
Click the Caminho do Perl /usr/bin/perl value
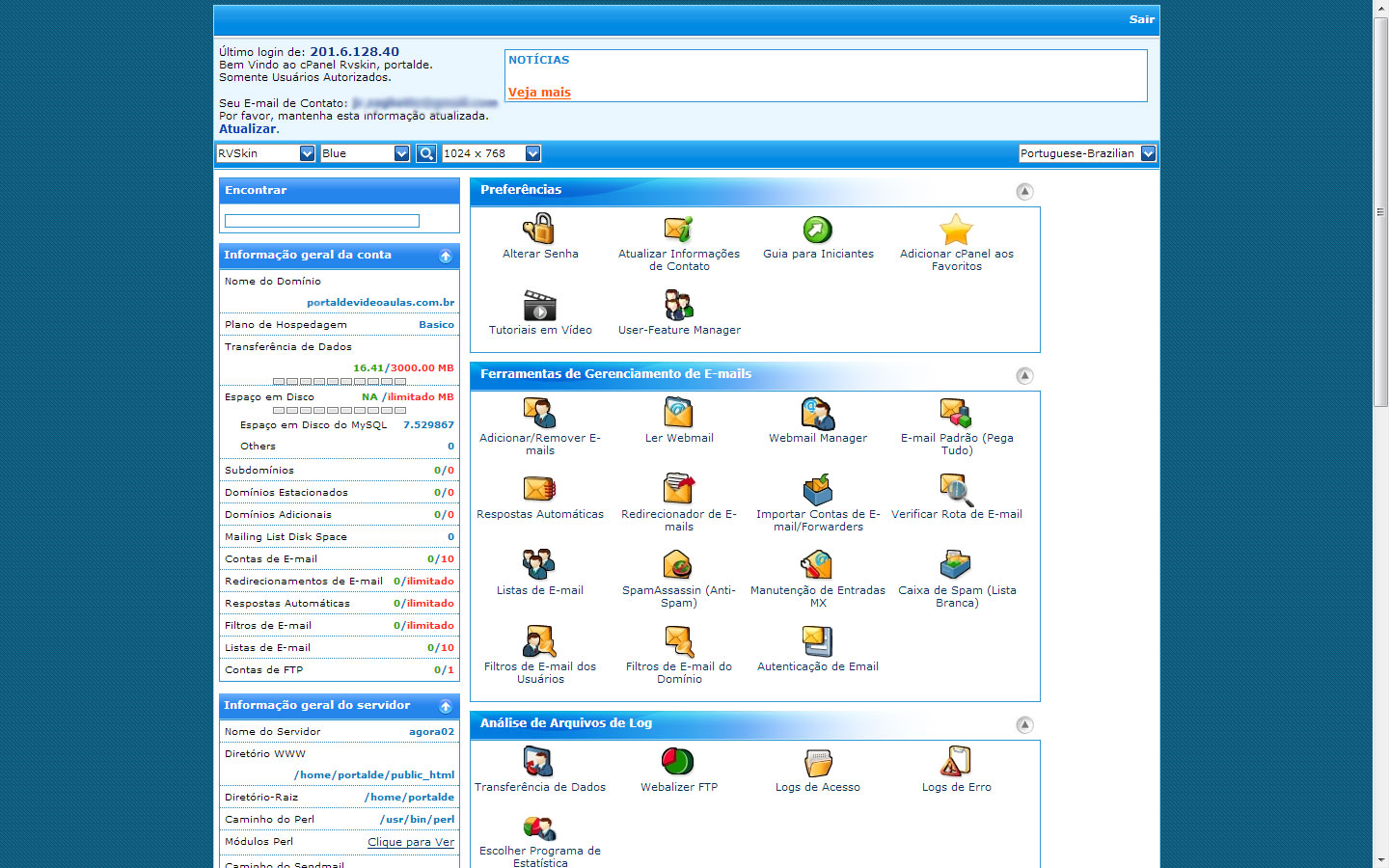417,820
